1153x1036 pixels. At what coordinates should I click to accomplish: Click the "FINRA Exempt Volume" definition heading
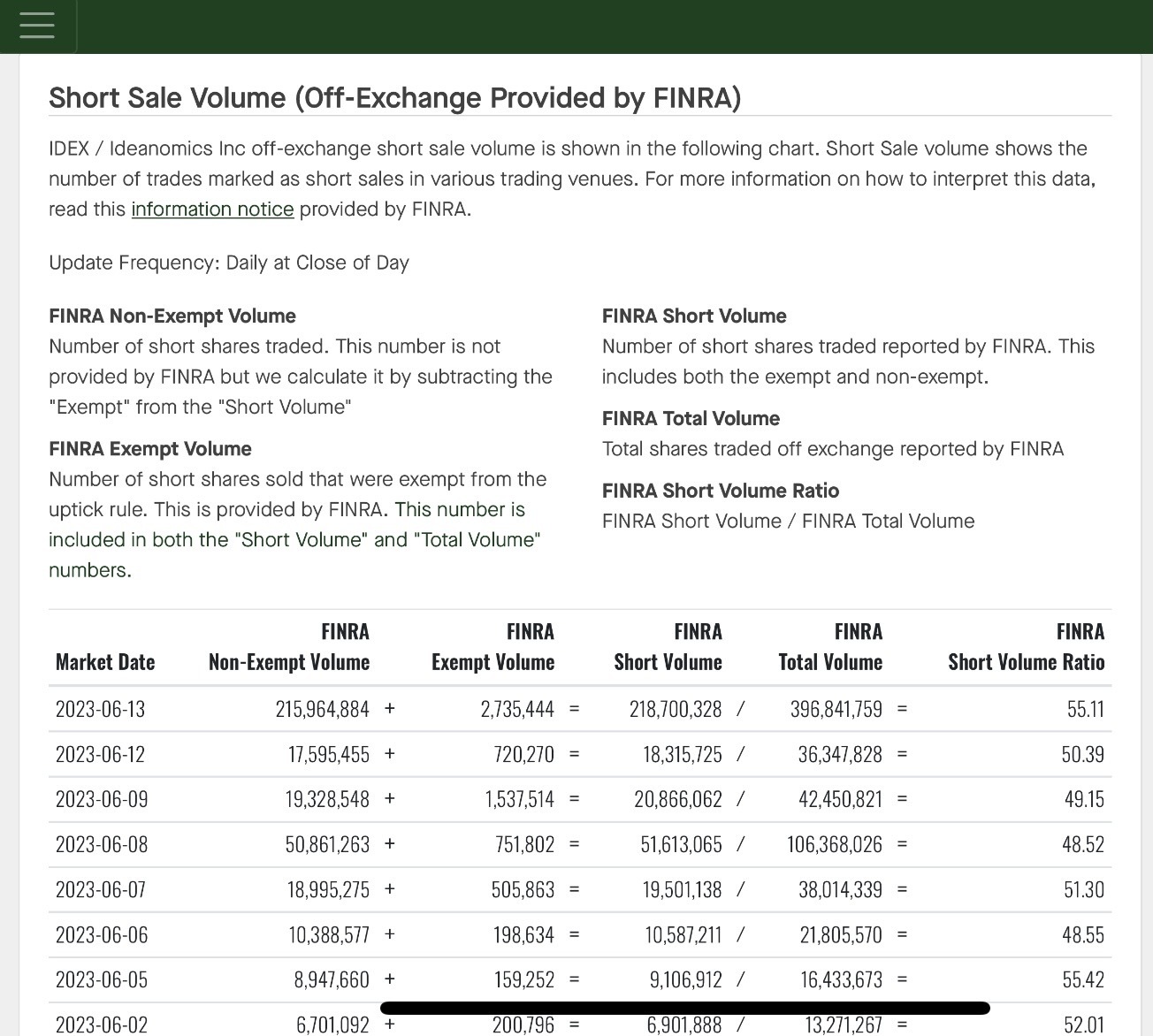pyautogui.click(x=150, y=449)
